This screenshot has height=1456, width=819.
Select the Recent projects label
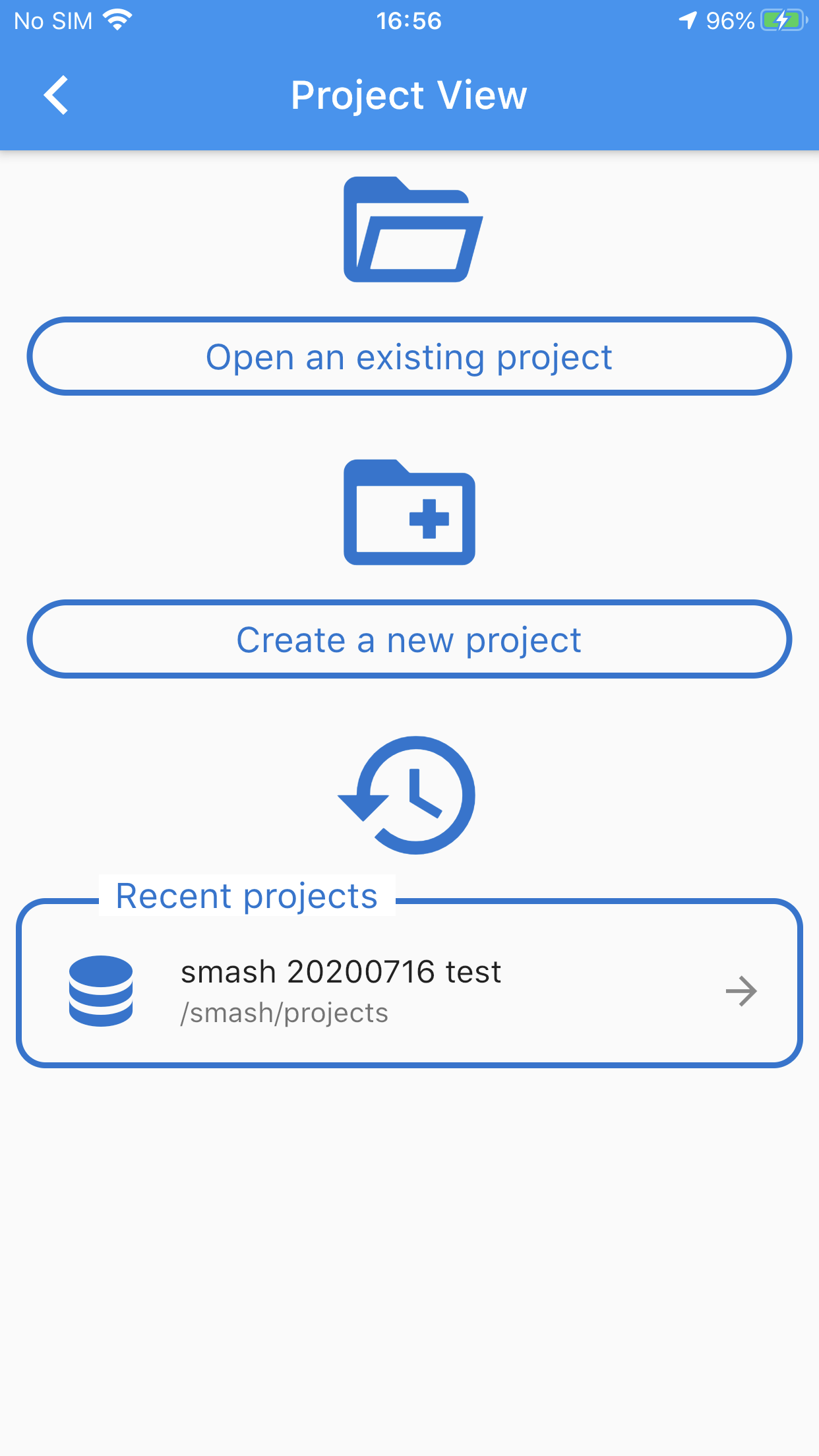coord(247,896)
